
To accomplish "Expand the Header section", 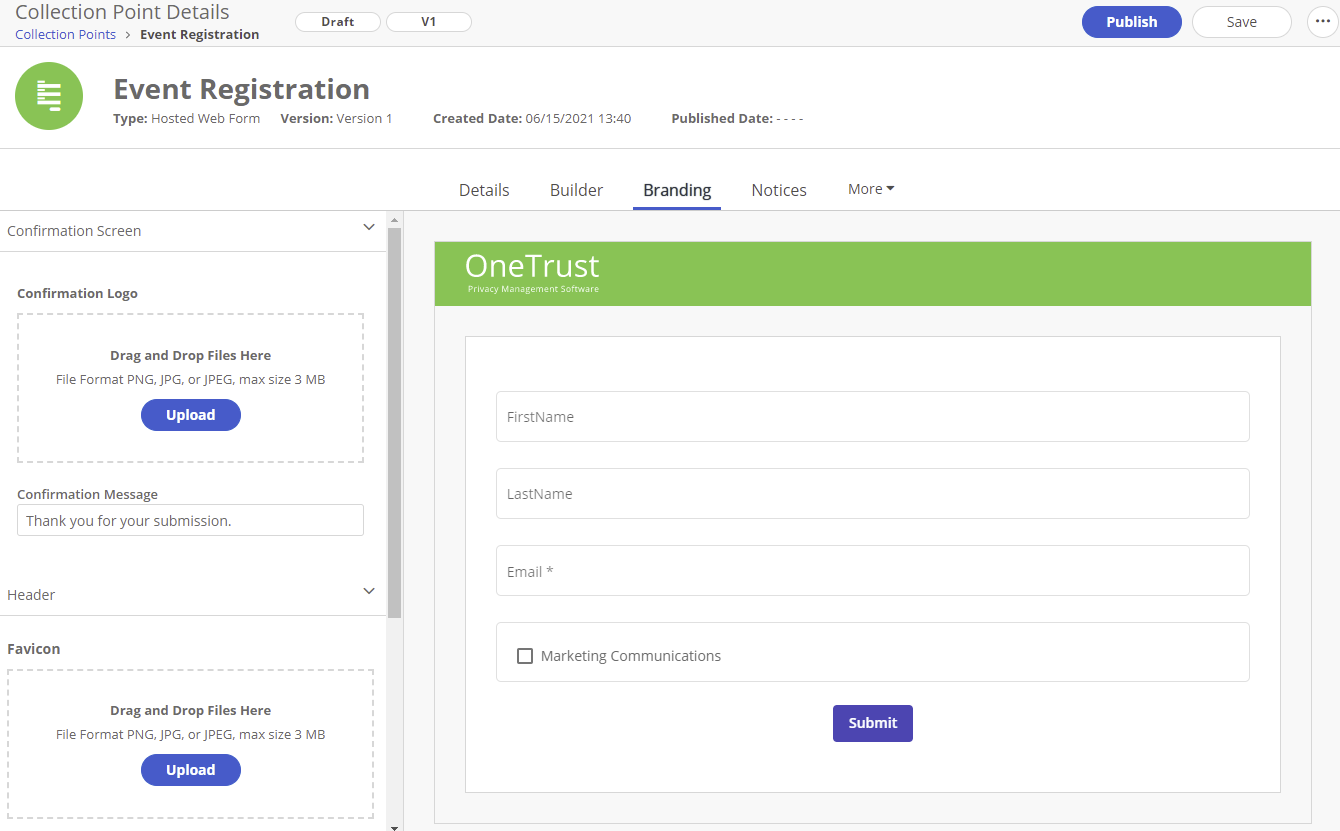I will [x=368, y=591].
